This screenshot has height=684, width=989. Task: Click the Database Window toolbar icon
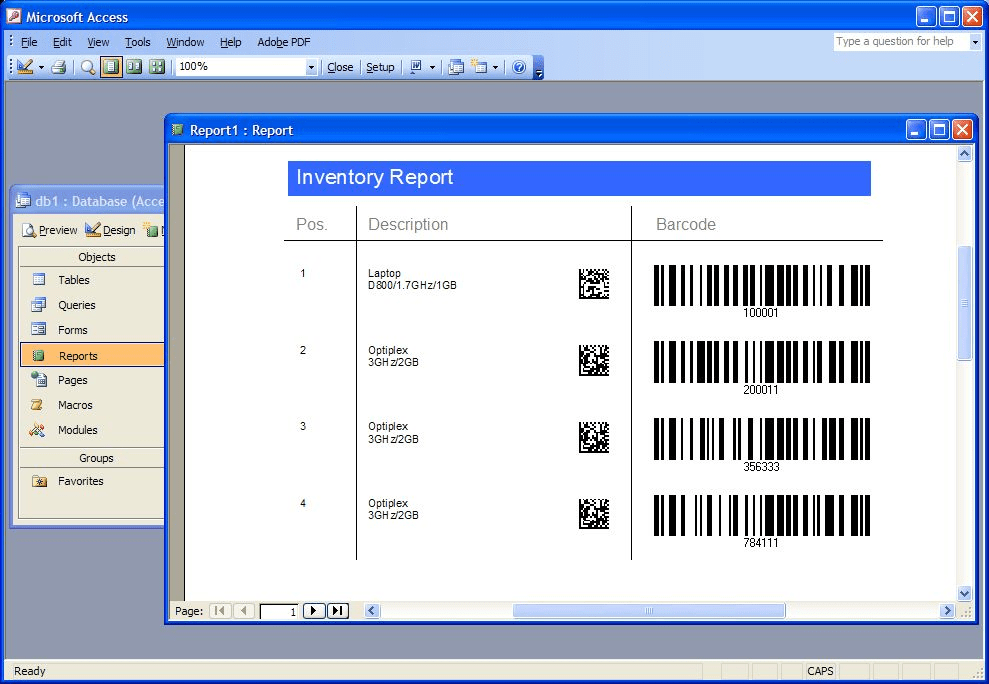pos(456,67)
